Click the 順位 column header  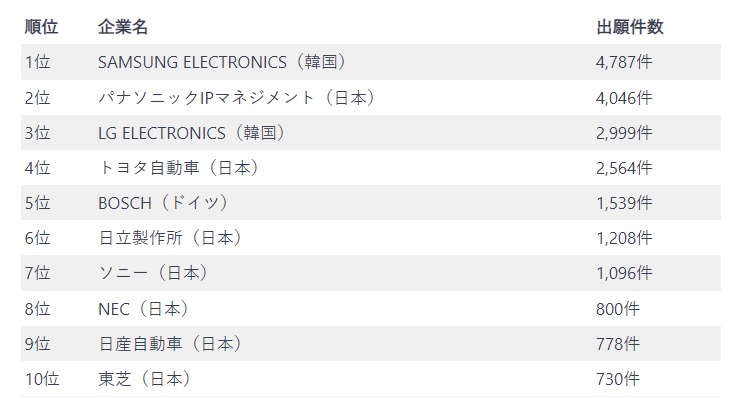coord(41,27)
